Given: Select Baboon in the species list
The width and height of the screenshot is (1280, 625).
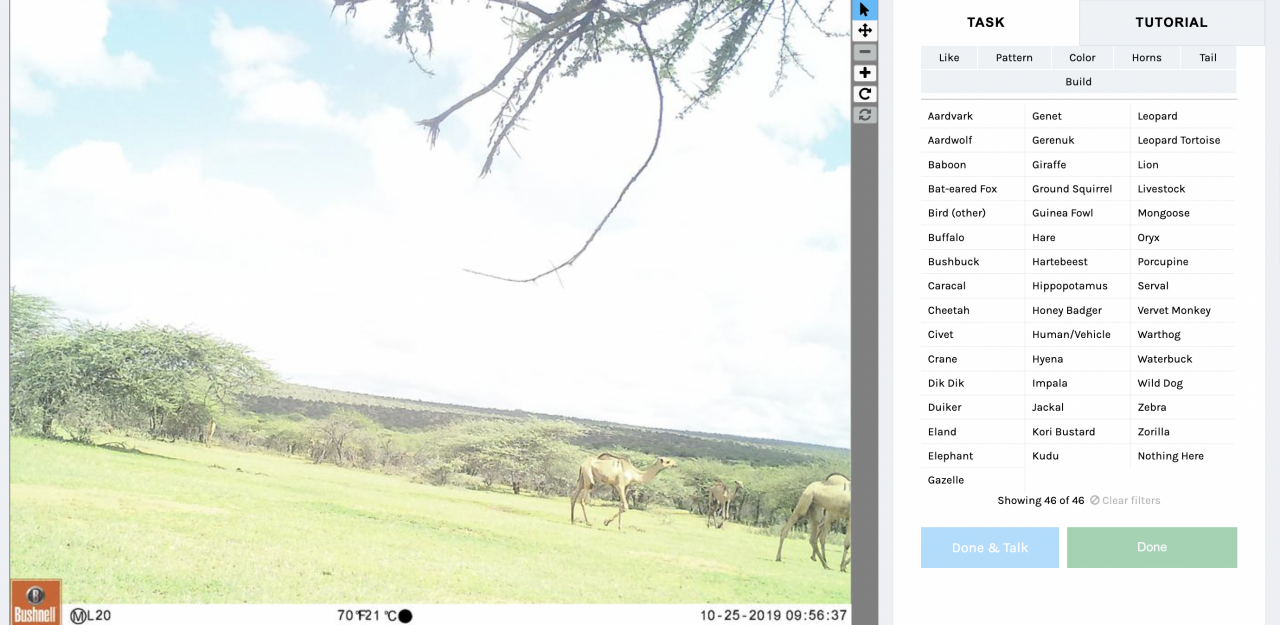Looking at the screenshot, I should point(973,165).
